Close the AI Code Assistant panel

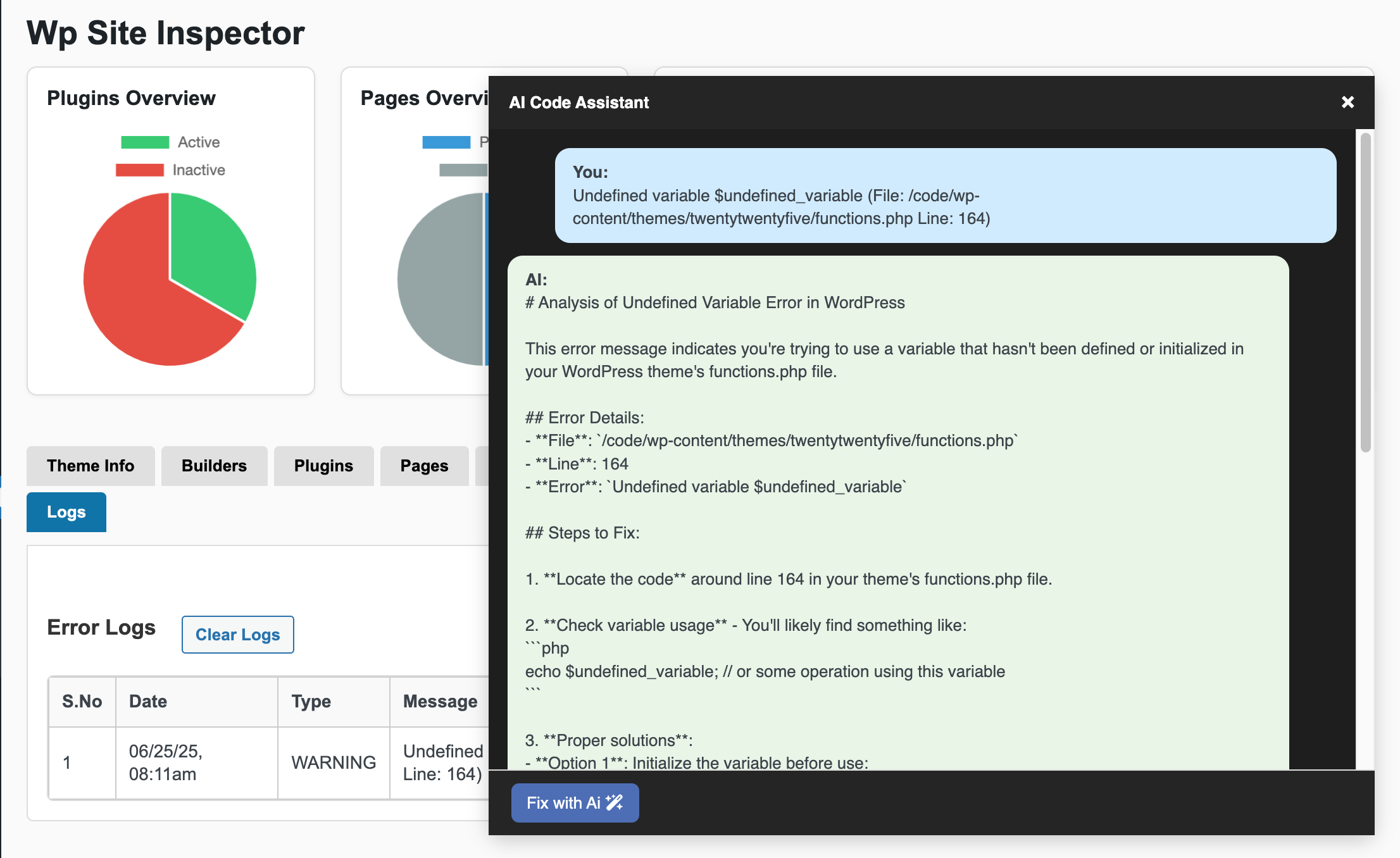coord(1347,102)
